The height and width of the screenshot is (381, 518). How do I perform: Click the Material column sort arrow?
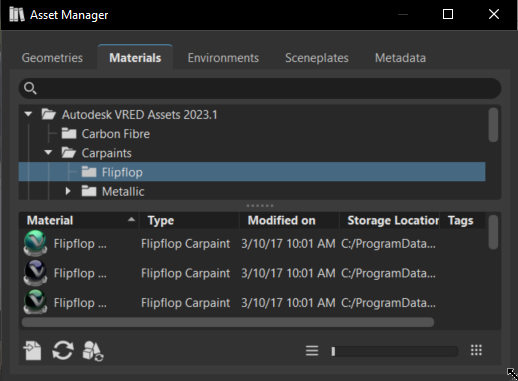tap(131, 219)
